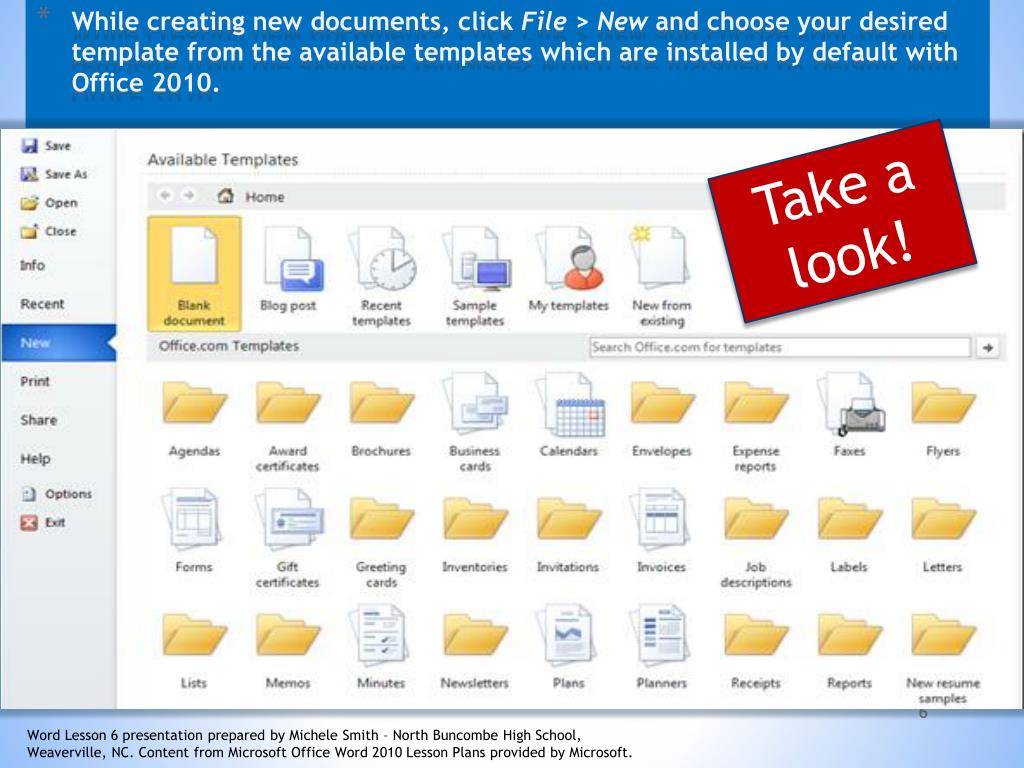Open Word Options
Screen dimensions: 1024x768
pyautogui.click(x=57, y=494)
